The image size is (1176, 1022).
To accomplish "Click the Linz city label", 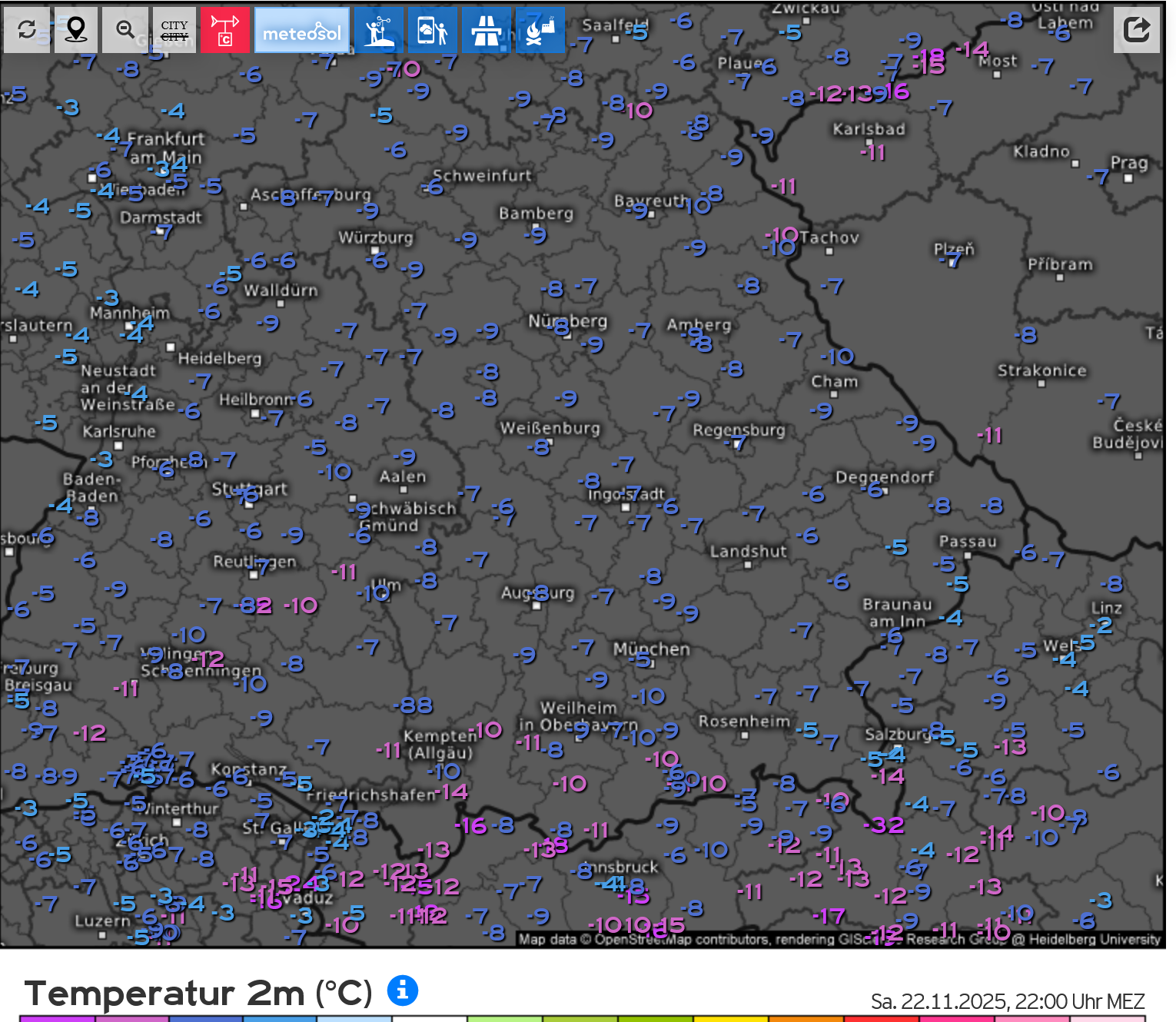I will coord(1106,608).
